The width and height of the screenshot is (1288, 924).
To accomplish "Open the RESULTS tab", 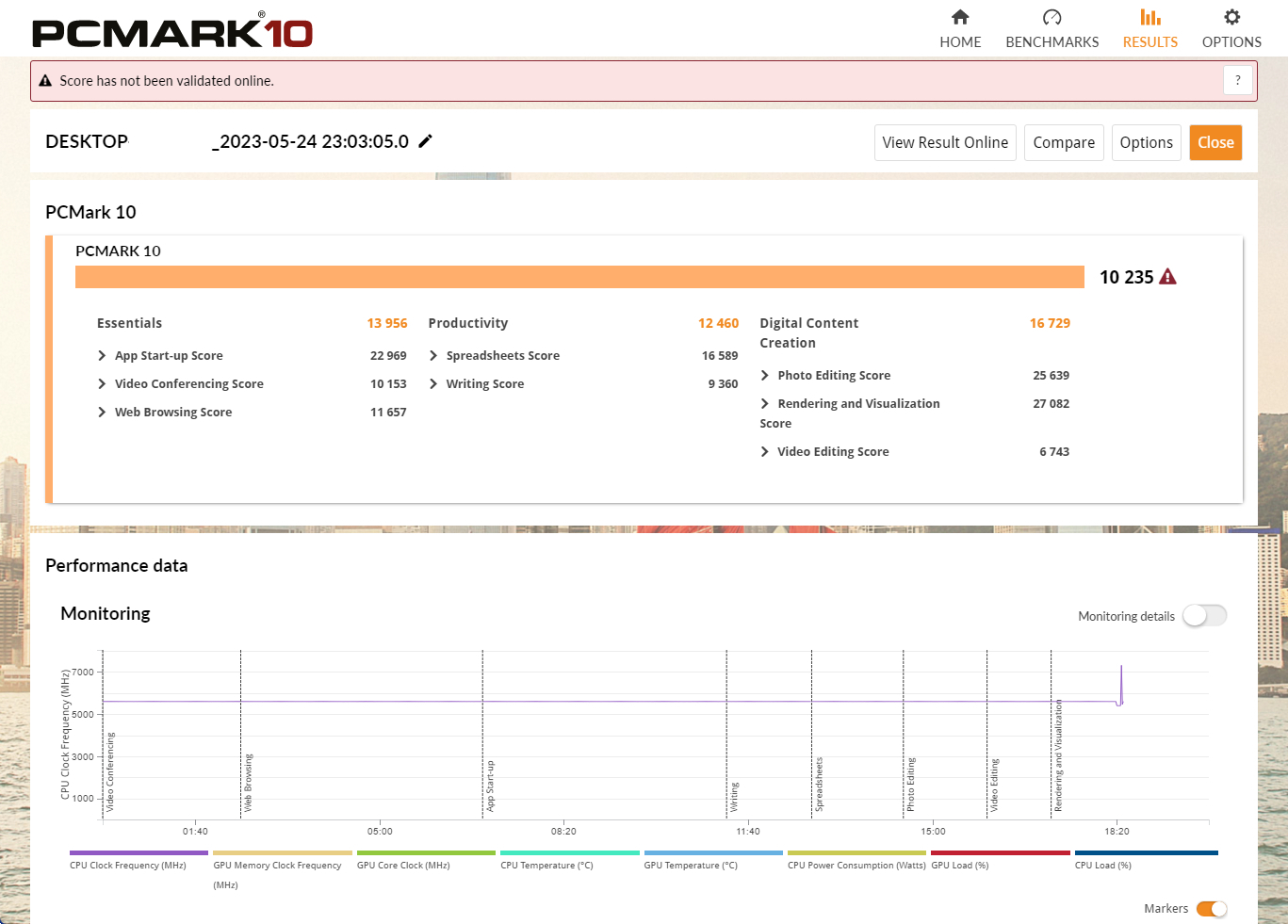I will [1149, 29].
